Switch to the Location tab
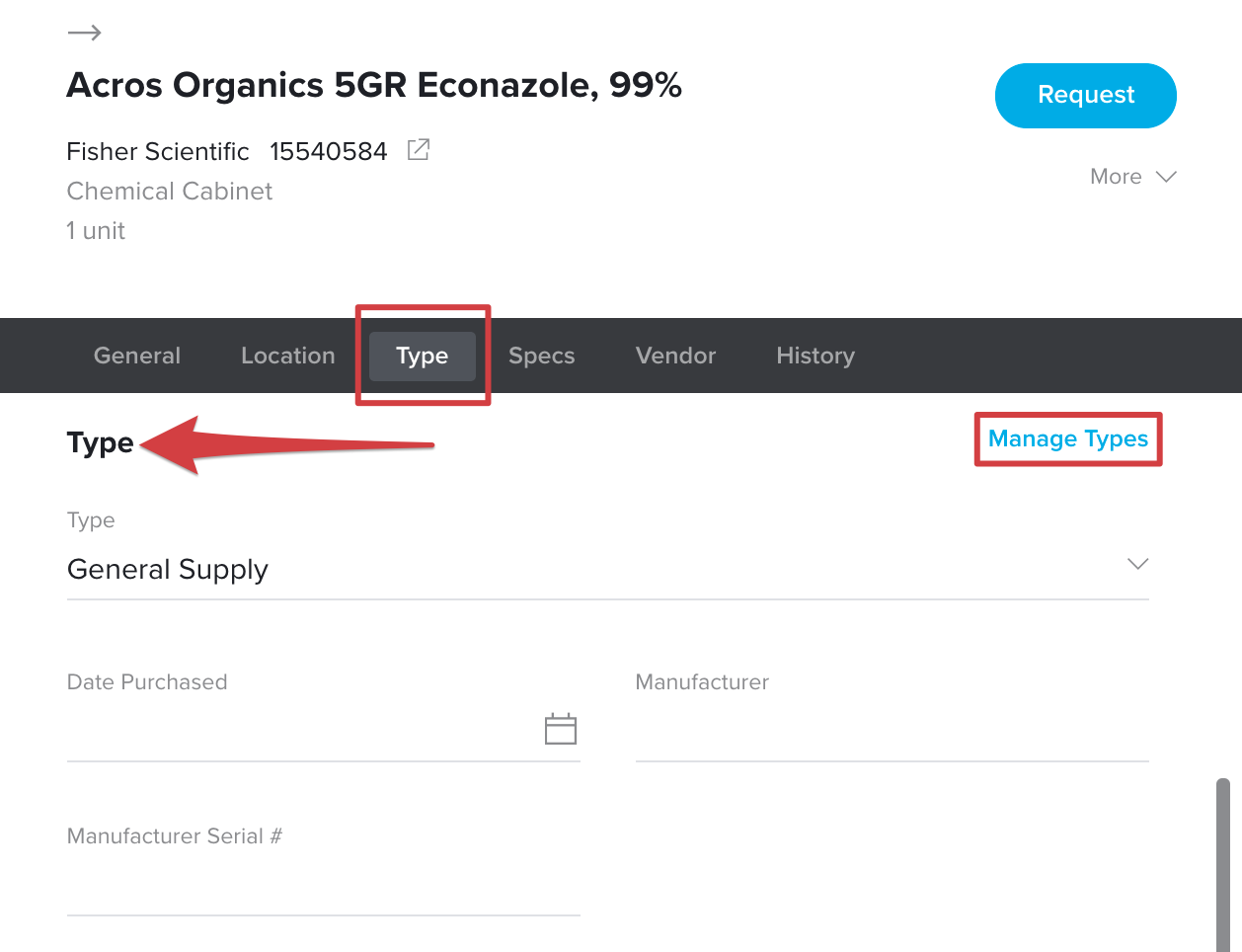1242x952 pixels. click(x=288, y=356)
